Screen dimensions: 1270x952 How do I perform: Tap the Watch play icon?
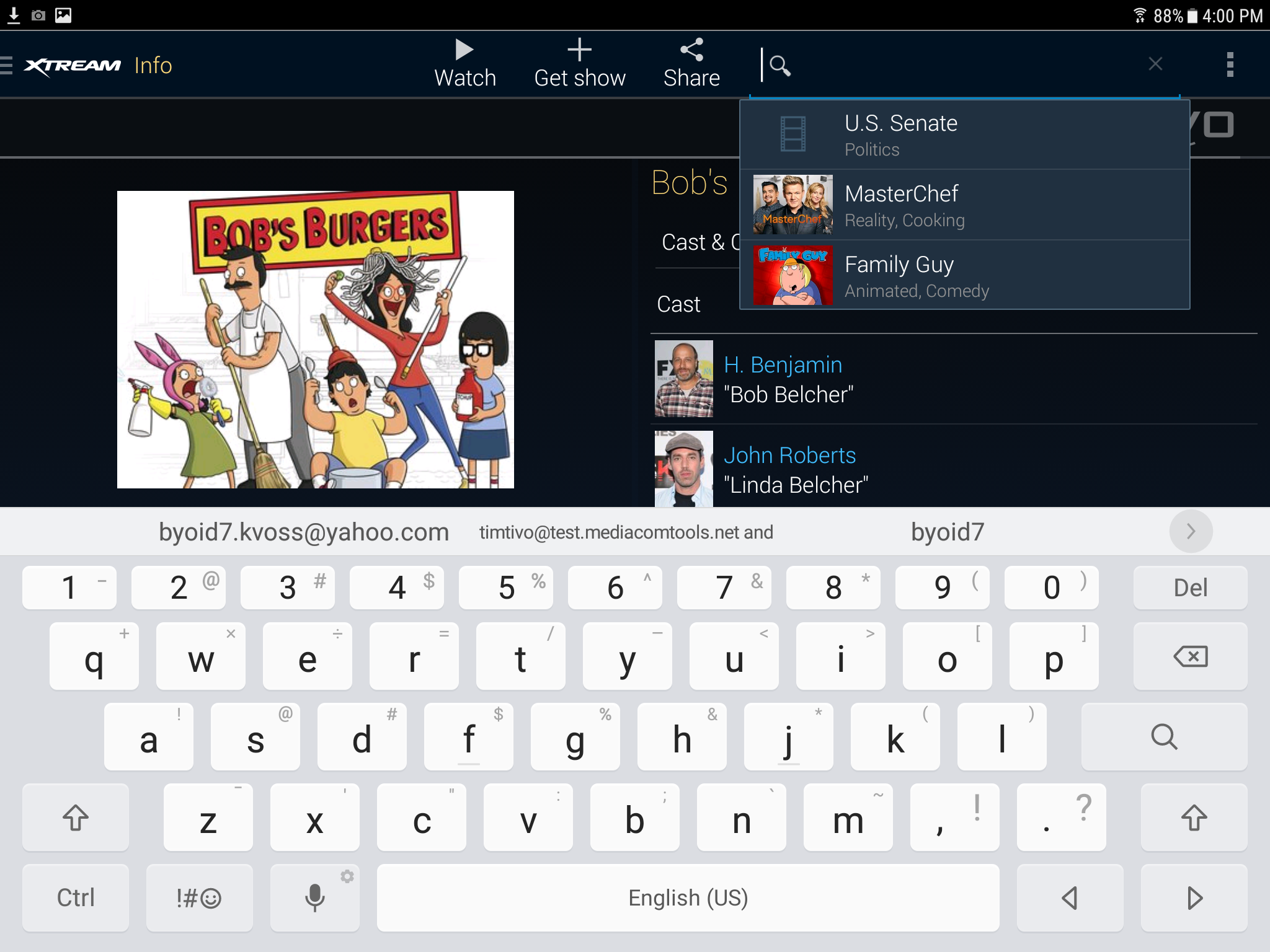tap(464, 50)
